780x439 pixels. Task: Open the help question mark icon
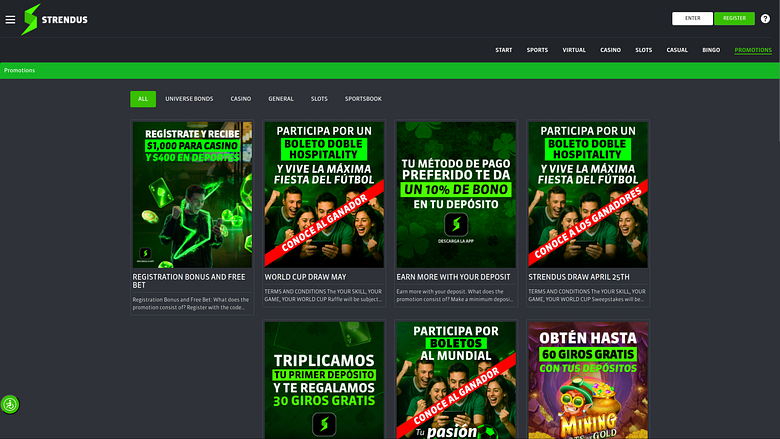click(x=765, y=18)
